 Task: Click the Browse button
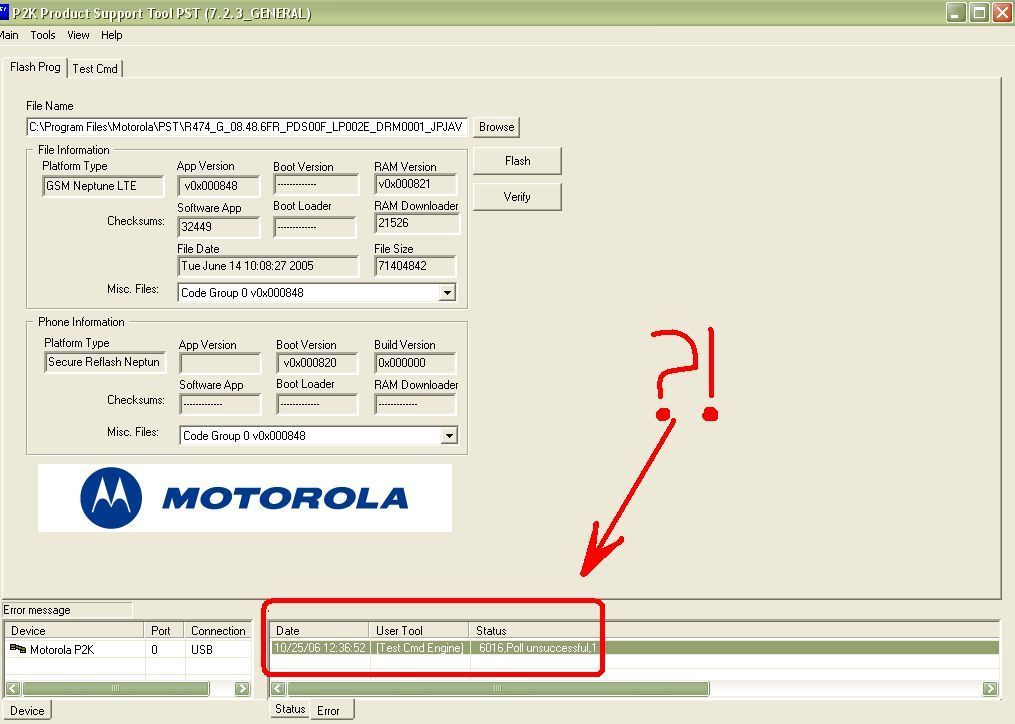pyautogui.click(x=496, y=127)
